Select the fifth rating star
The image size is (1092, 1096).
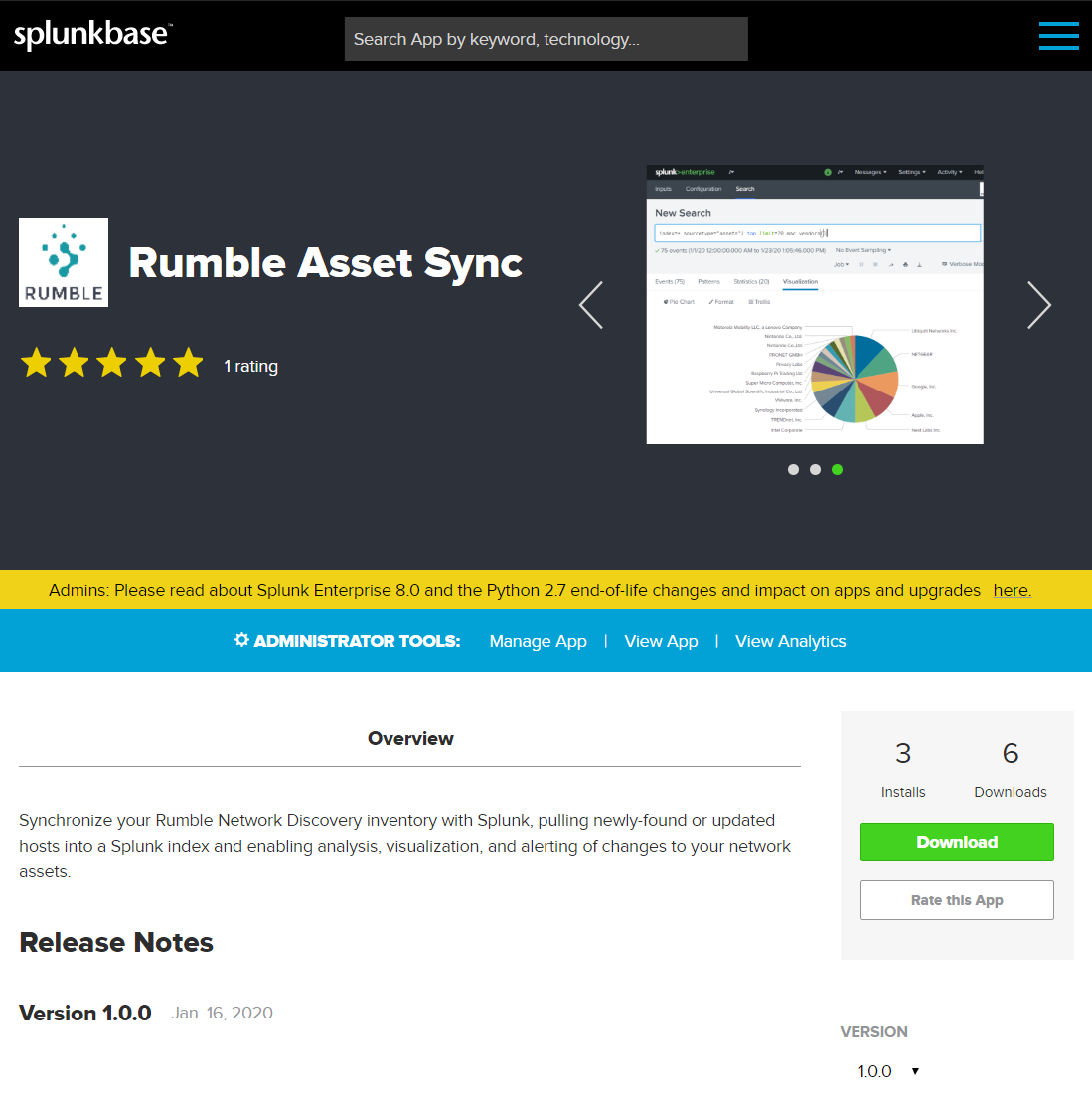tap(188, 362)
